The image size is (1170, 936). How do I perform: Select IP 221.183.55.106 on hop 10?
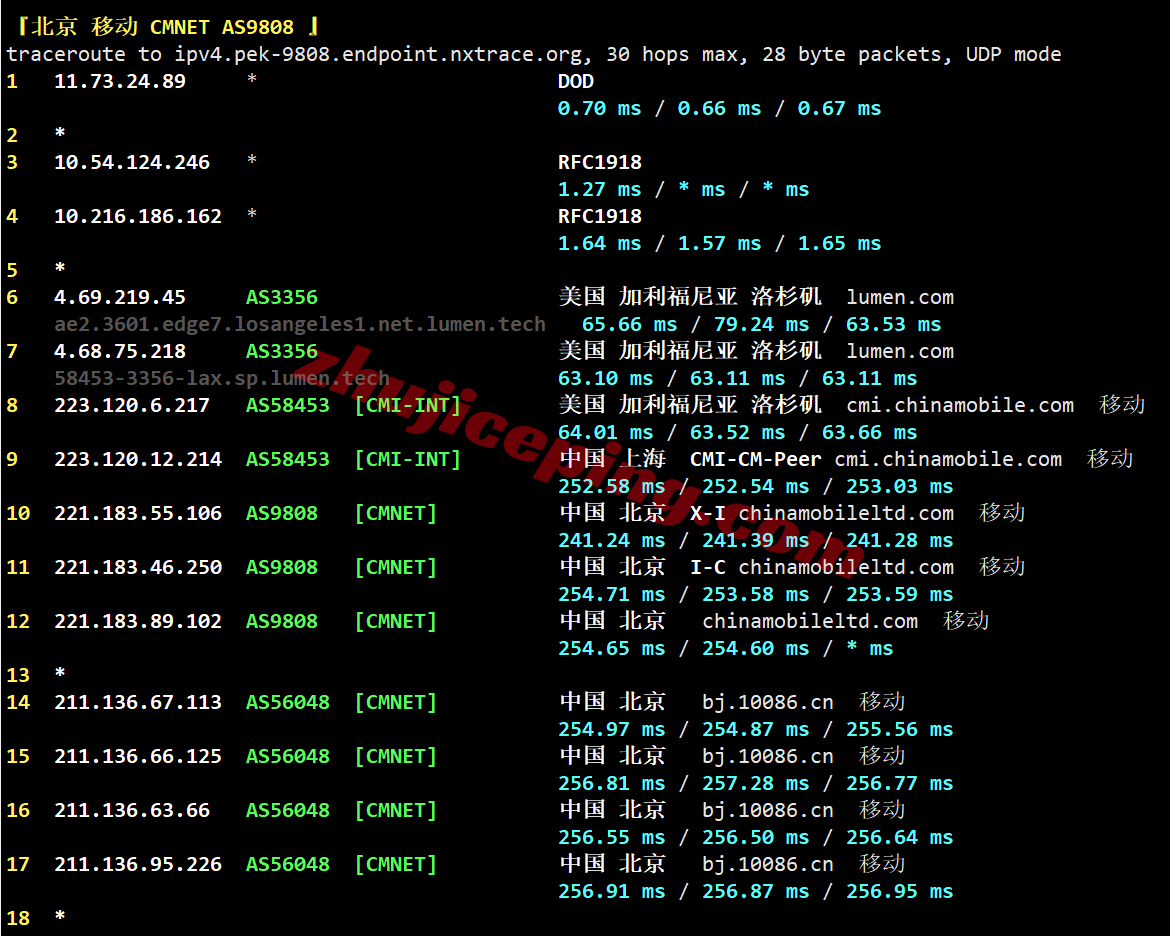[x=137, y=514]
